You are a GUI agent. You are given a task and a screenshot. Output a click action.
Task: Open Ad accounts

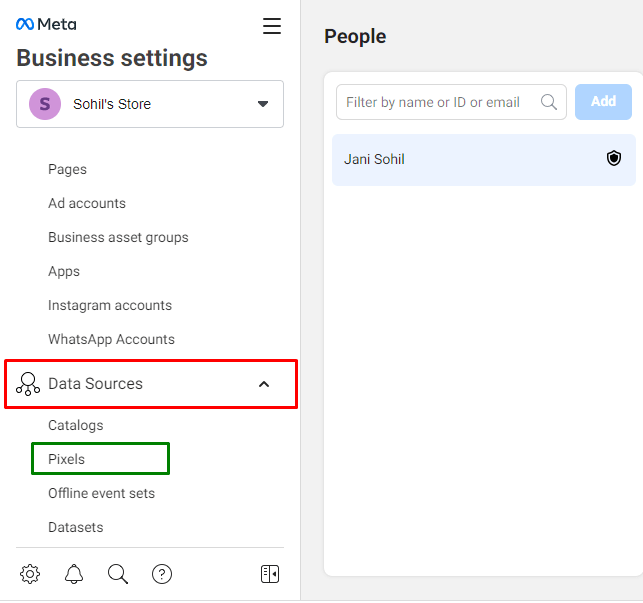click(87, 203)
